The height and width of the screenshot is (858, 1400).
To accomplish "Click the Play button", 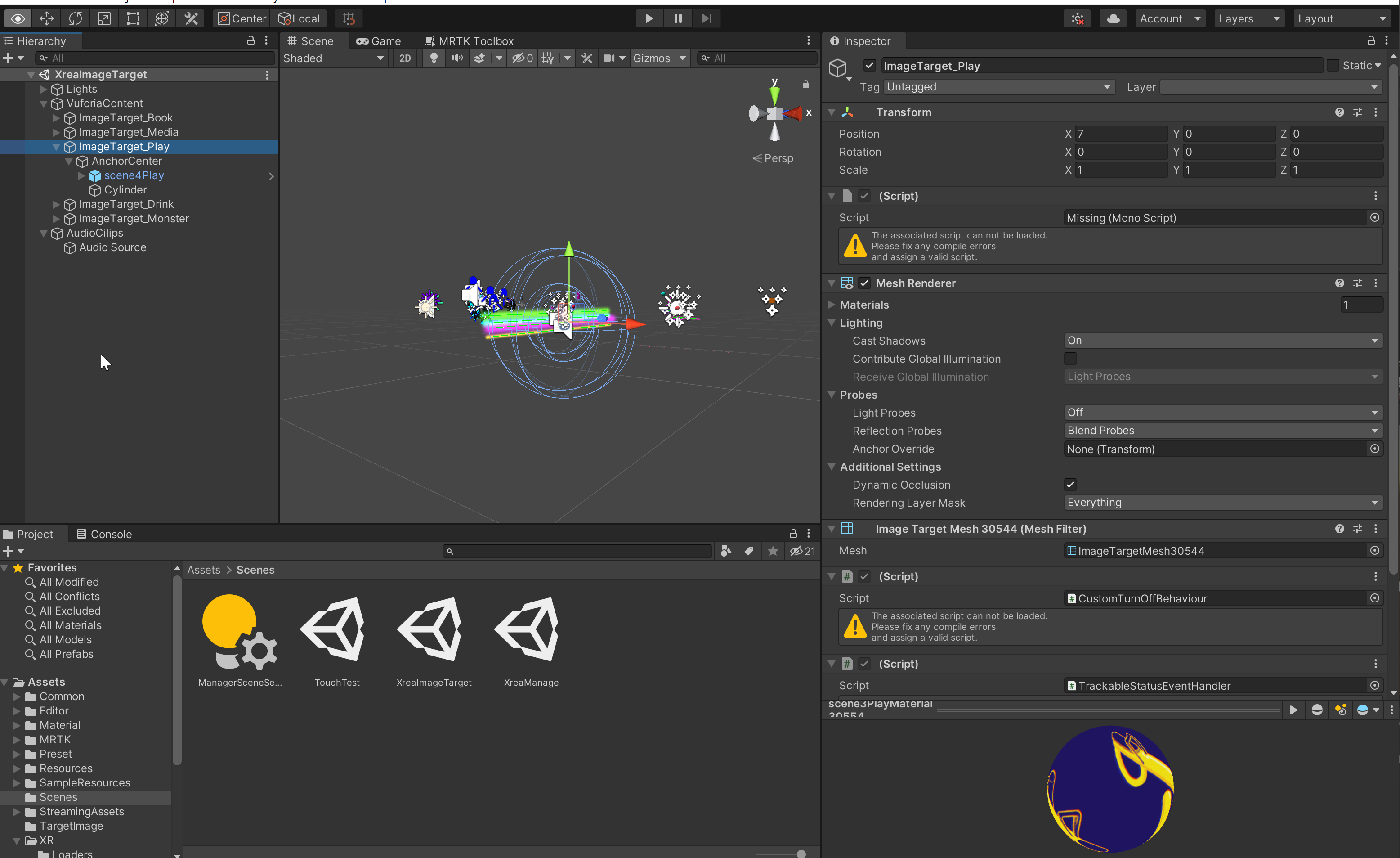I will (x=649, y=18).
